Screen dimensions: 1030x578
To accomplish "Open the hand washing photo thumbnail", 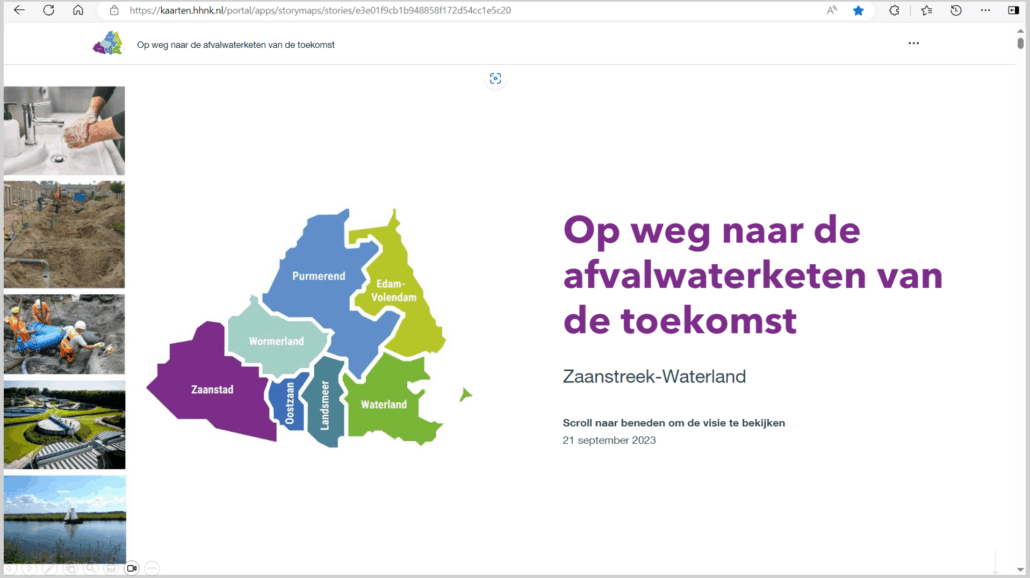I will point(64,130).
